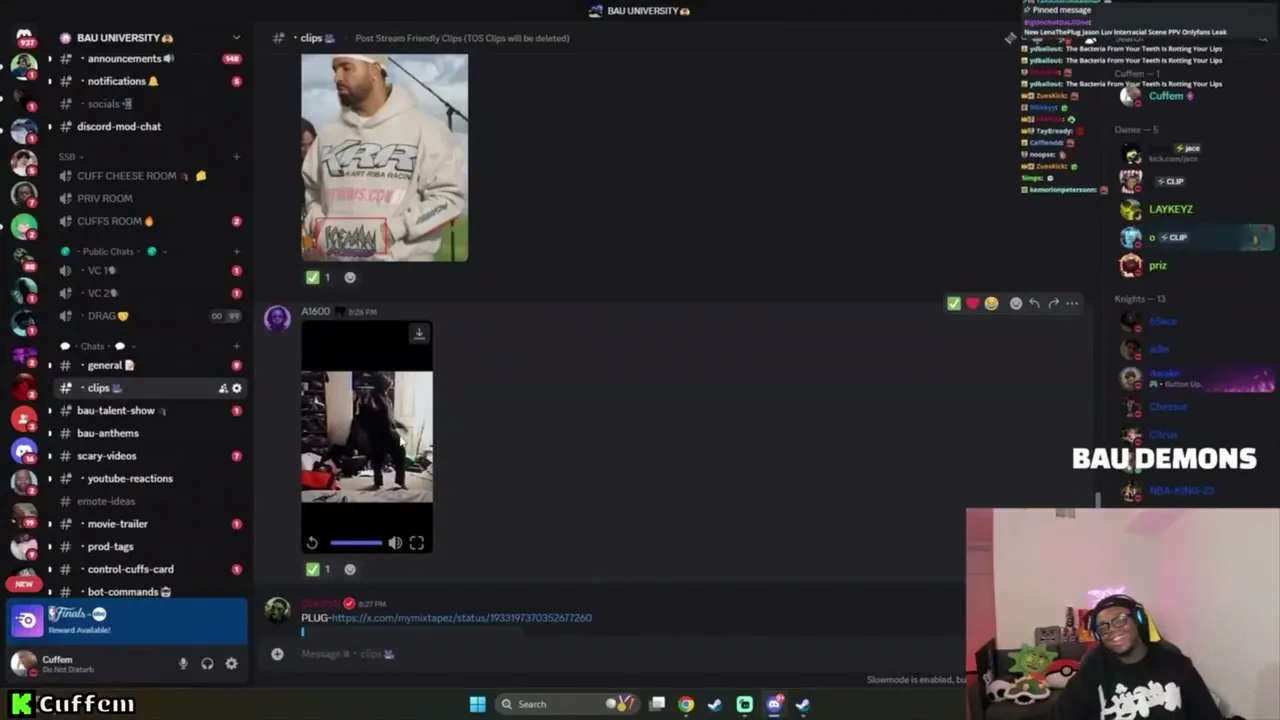The image size is (1280, 720).
Task: React with red heart in hover toolbar
Action: pyautogui.click(x=972, y=303)
